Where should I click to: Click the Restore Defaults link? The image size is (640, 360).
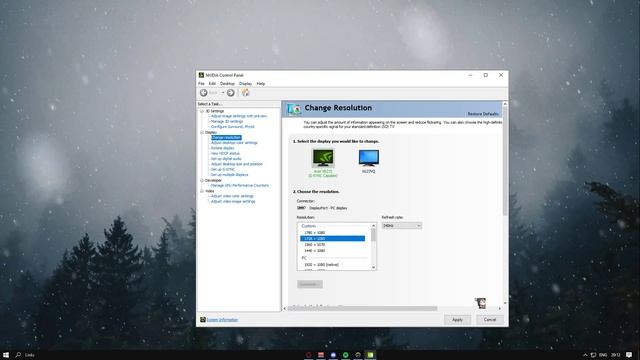[483, 114]
